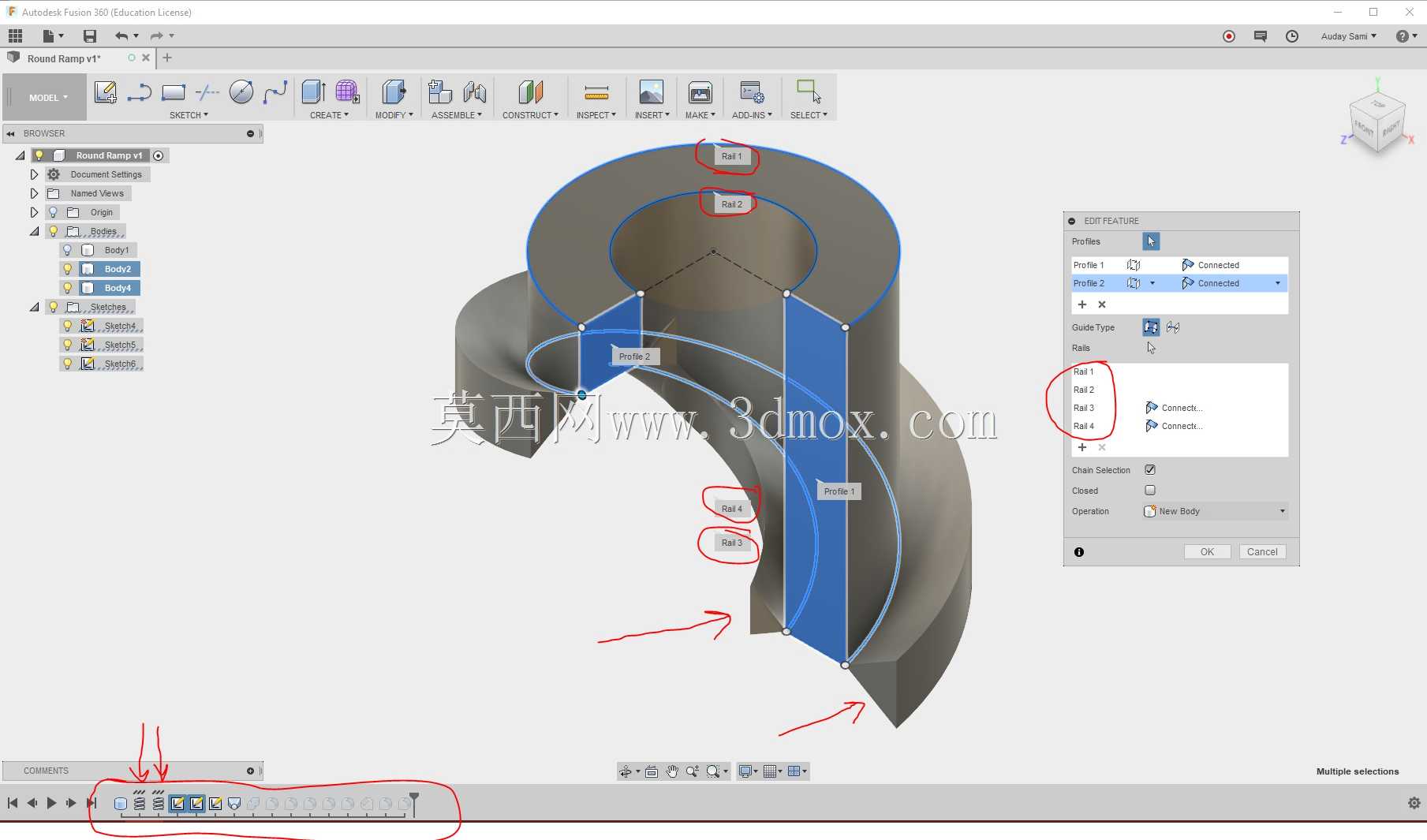Click the Insert image icon
Viewport: 1427px width, 840px height.
click(x=651, y=92)
